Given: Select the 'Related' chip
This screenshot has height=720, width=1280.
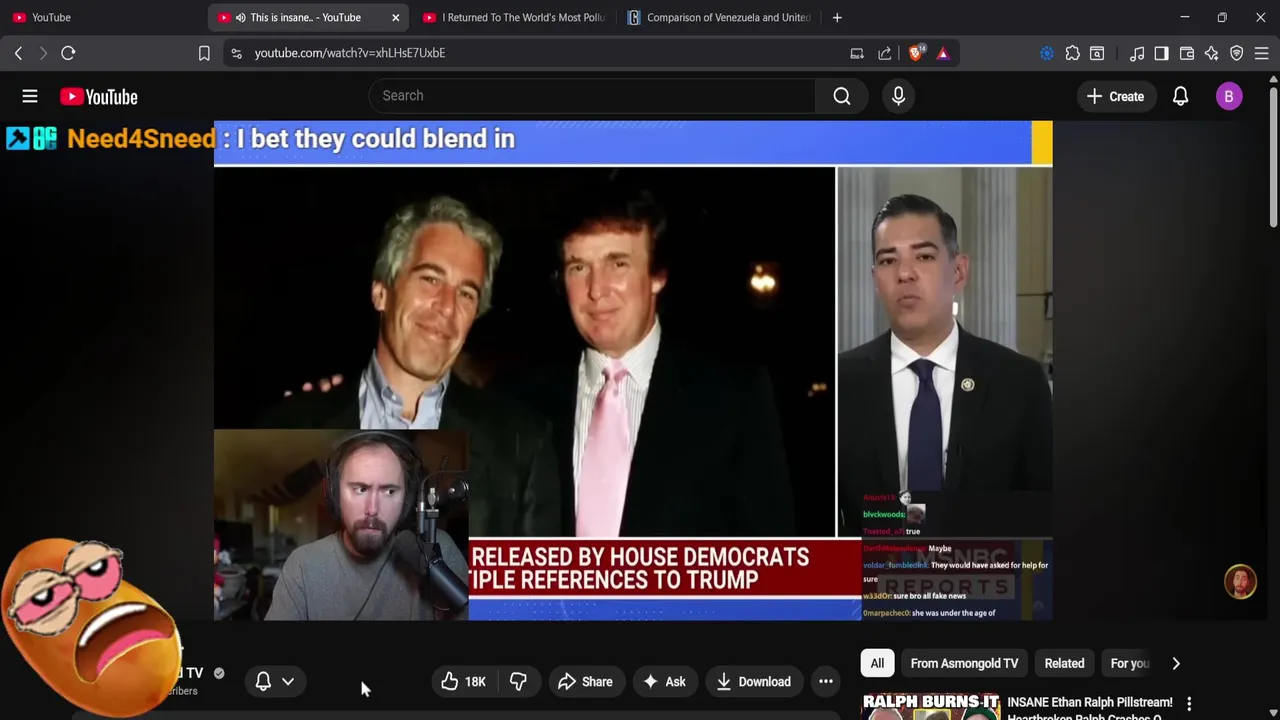Looking at the screenshot, I should 1064,663.
